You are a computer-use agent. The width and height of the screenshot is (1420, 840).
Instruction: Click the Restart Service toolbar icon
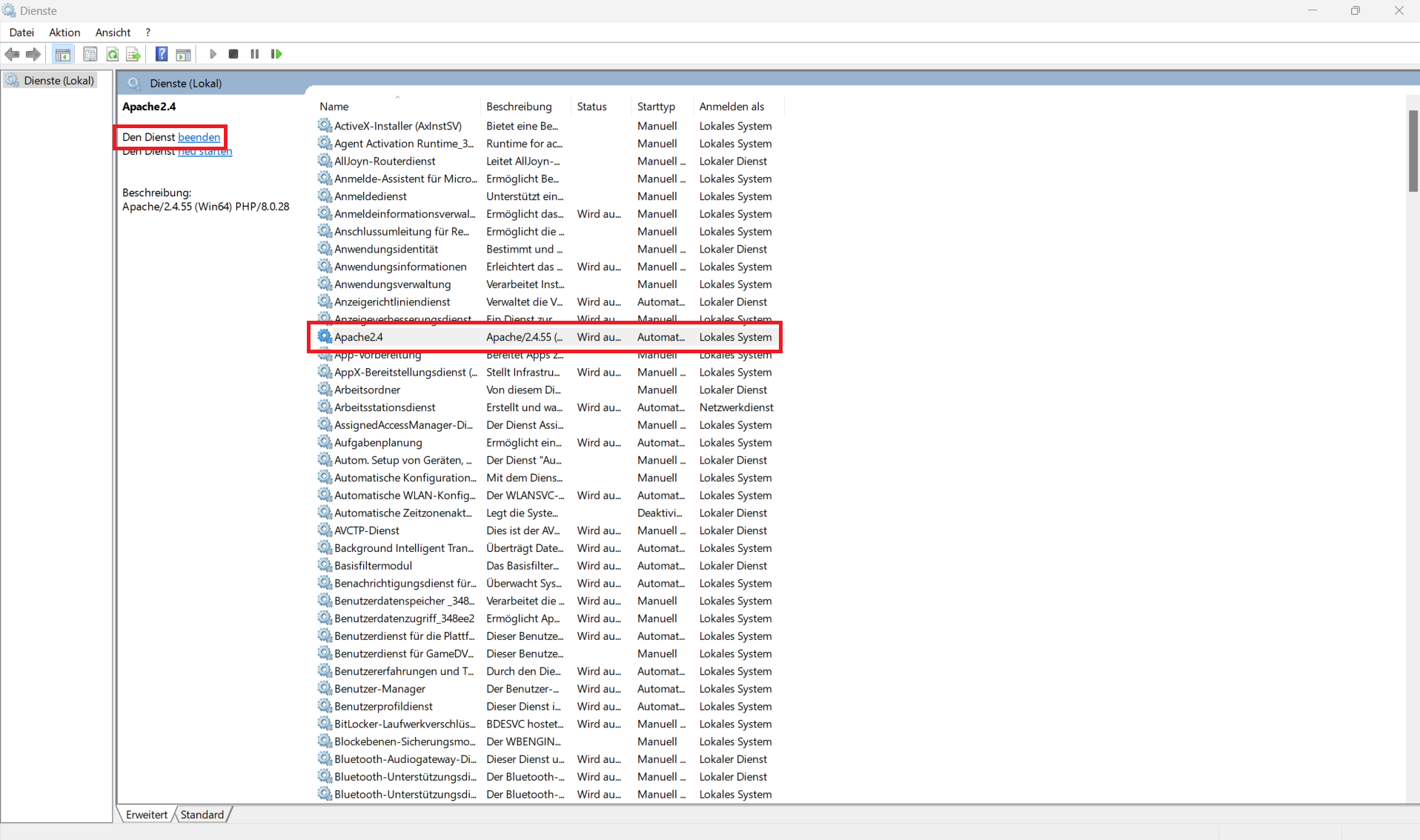pos(276,54)
